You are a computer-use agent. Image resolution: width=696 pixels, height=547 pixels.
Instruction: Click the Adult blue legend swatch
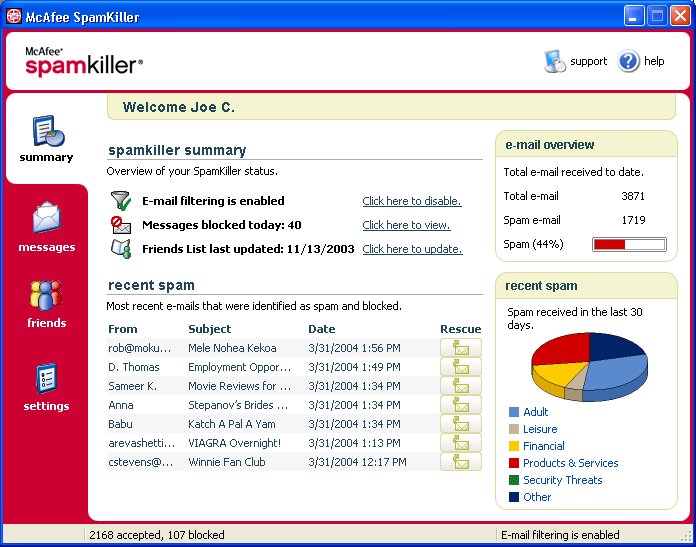click(x=514, y=412)
